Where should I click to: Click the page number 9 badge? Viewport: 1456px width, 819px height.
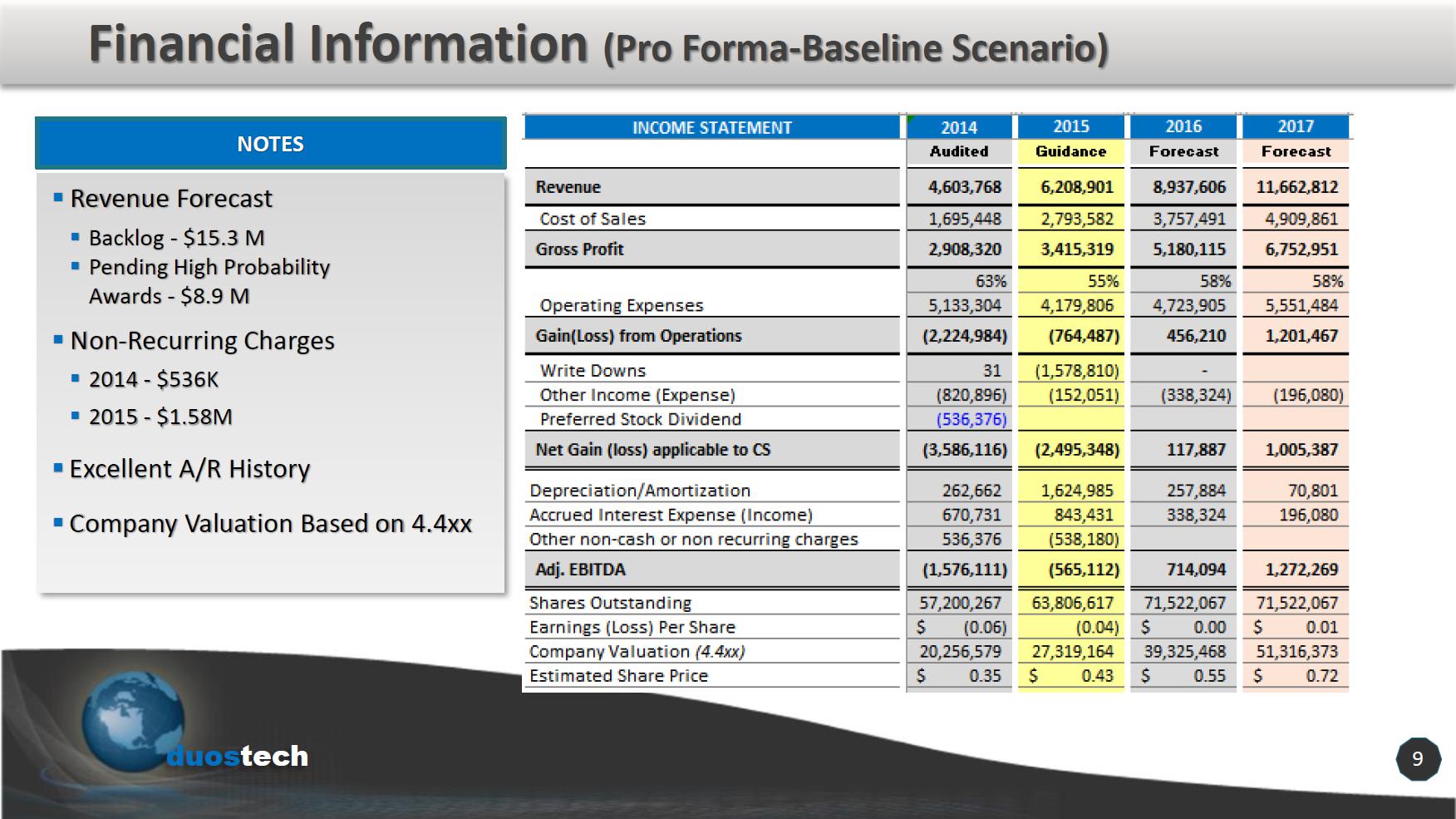[1418, 758]
